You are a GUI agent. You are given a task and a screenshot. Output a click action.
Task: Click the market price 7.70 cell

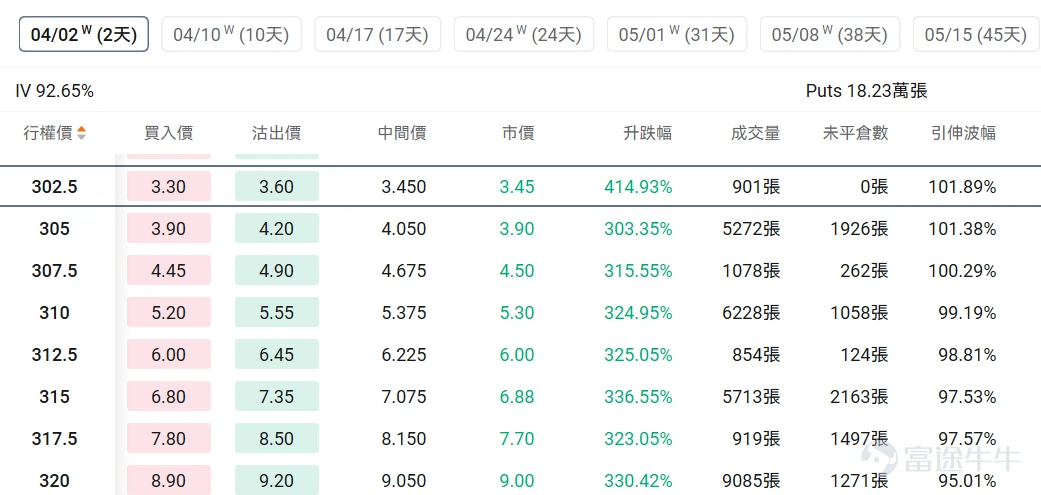(517, 439)
